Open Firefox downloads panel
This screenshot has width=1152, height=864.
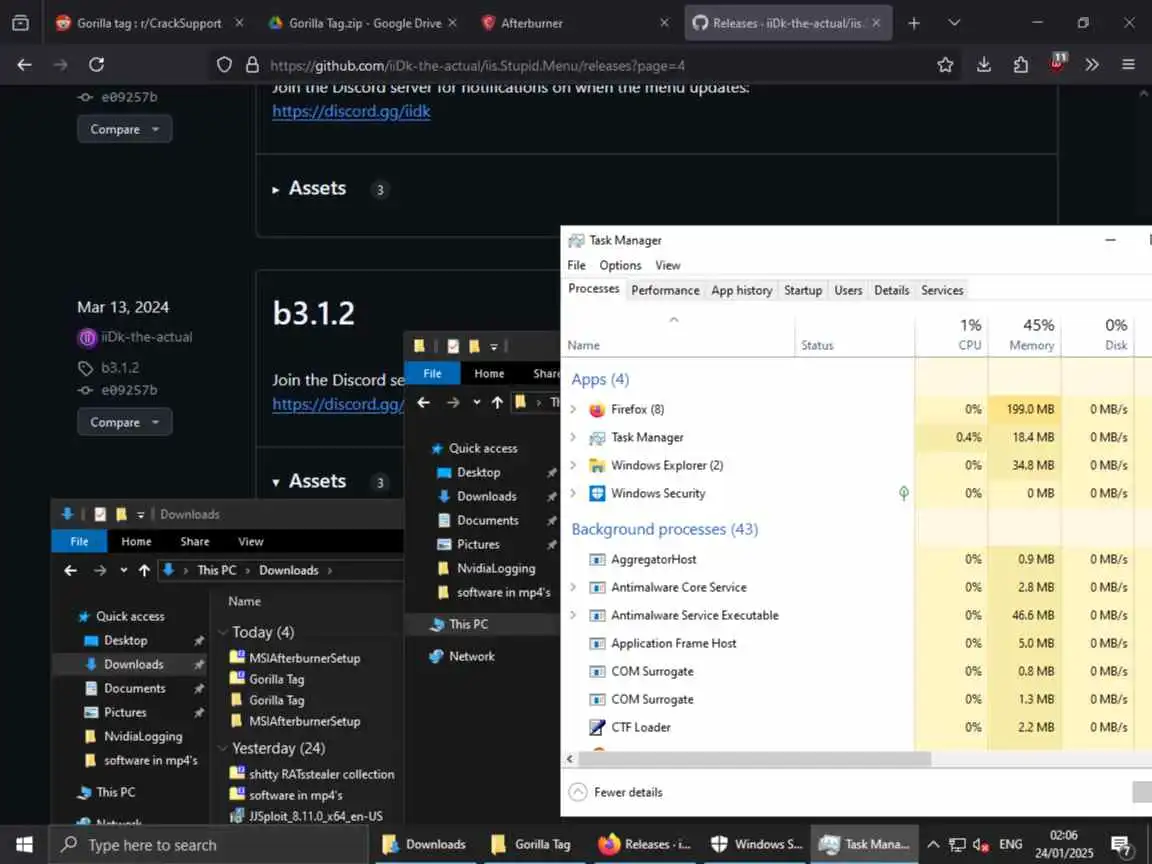tap(984, 65)
